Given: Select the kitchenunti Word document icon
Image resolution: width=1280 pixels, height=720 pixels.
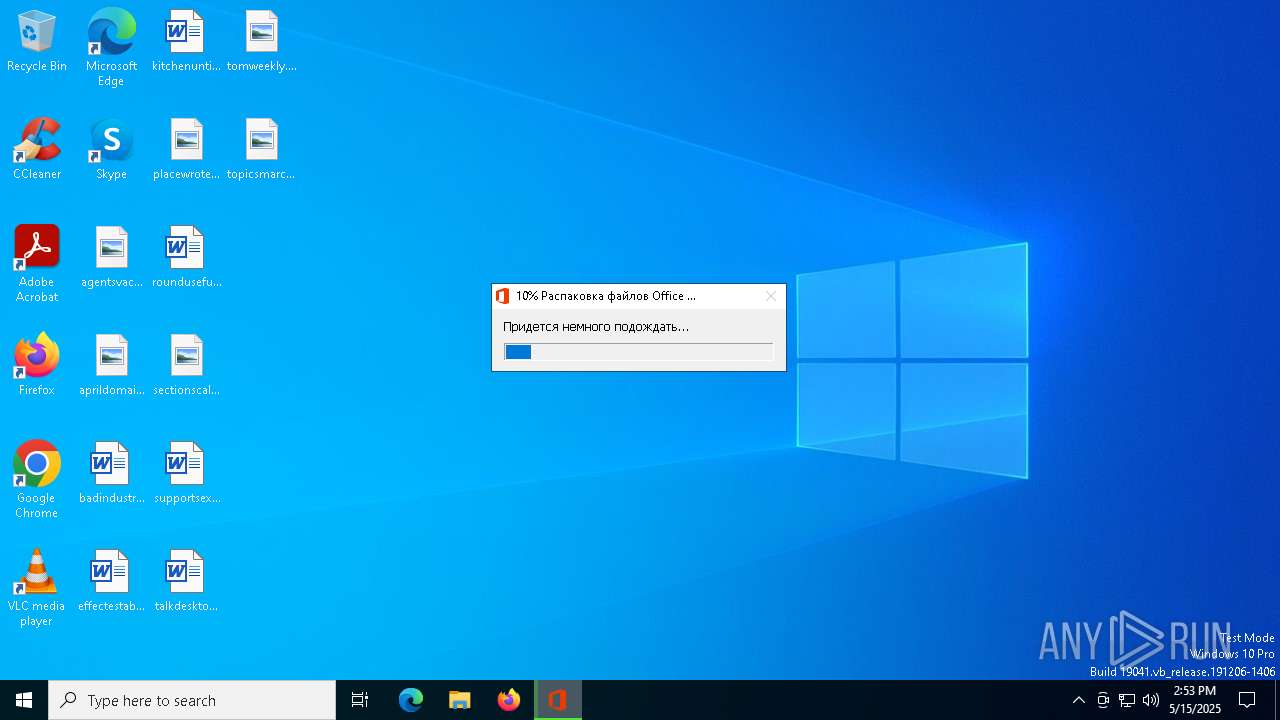Looking at the screenshot, I should [186, 42].
